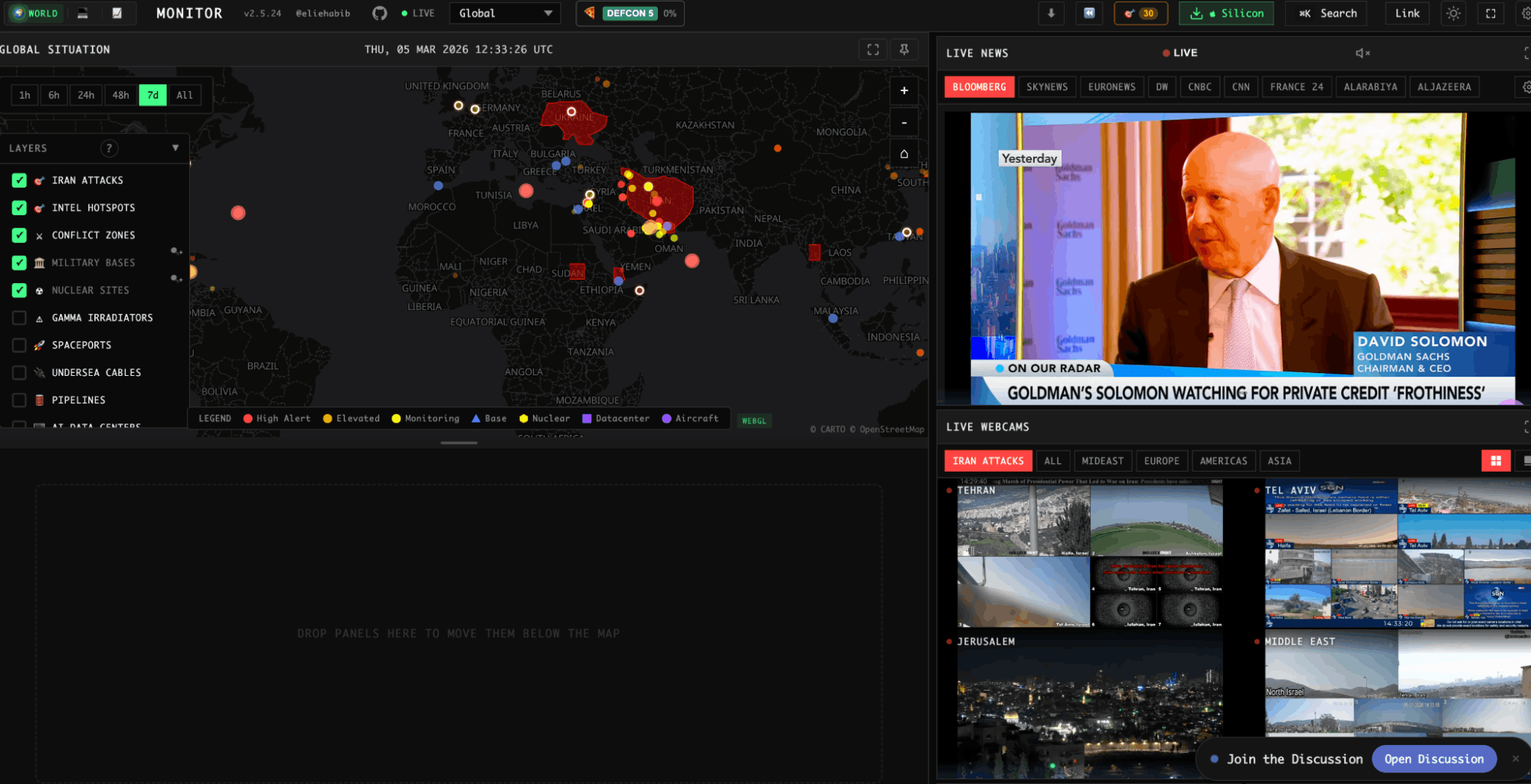Zoom out on the map
This screenshot has width=1531, height=784.
(904, 122)
